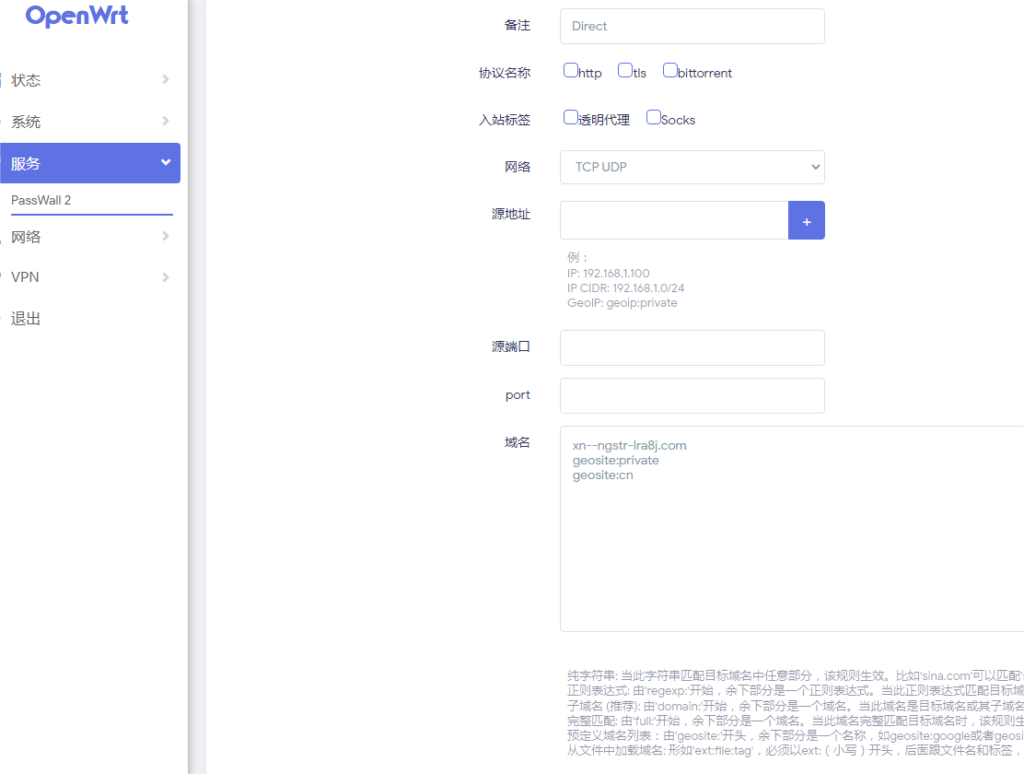The height and width of the screenshot is (774, 1024).
Task: Expand the VPN sidebar chevron
Action: click(x=165, y=277)
